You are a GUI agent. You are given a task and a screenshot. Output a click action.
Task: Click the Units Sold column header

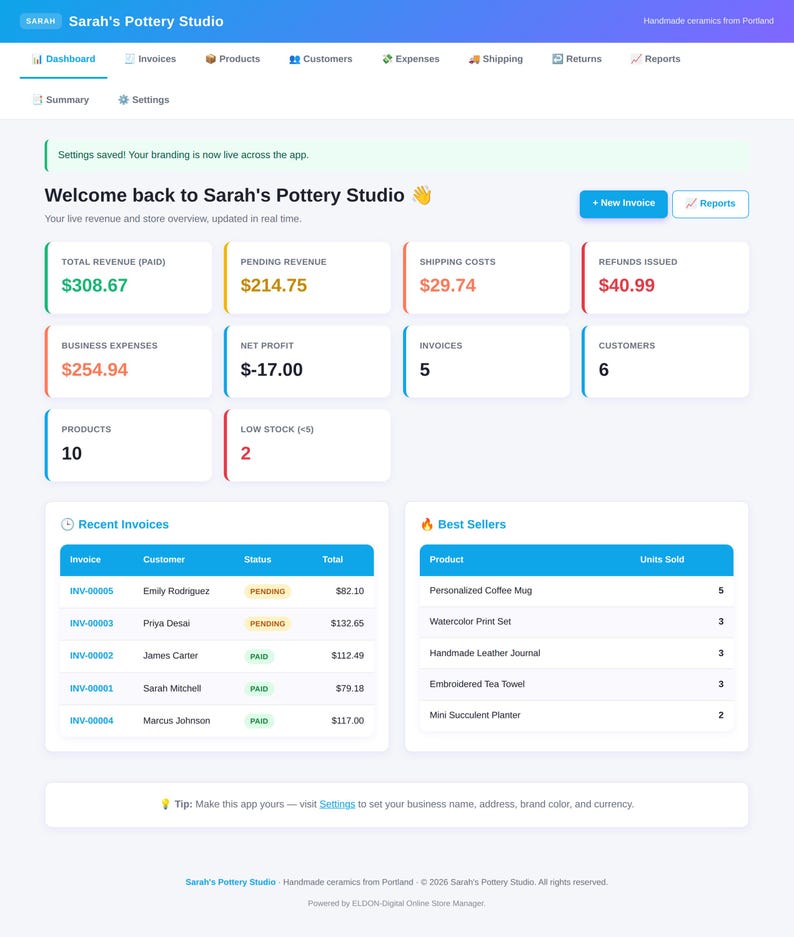[x=662, y=560]
